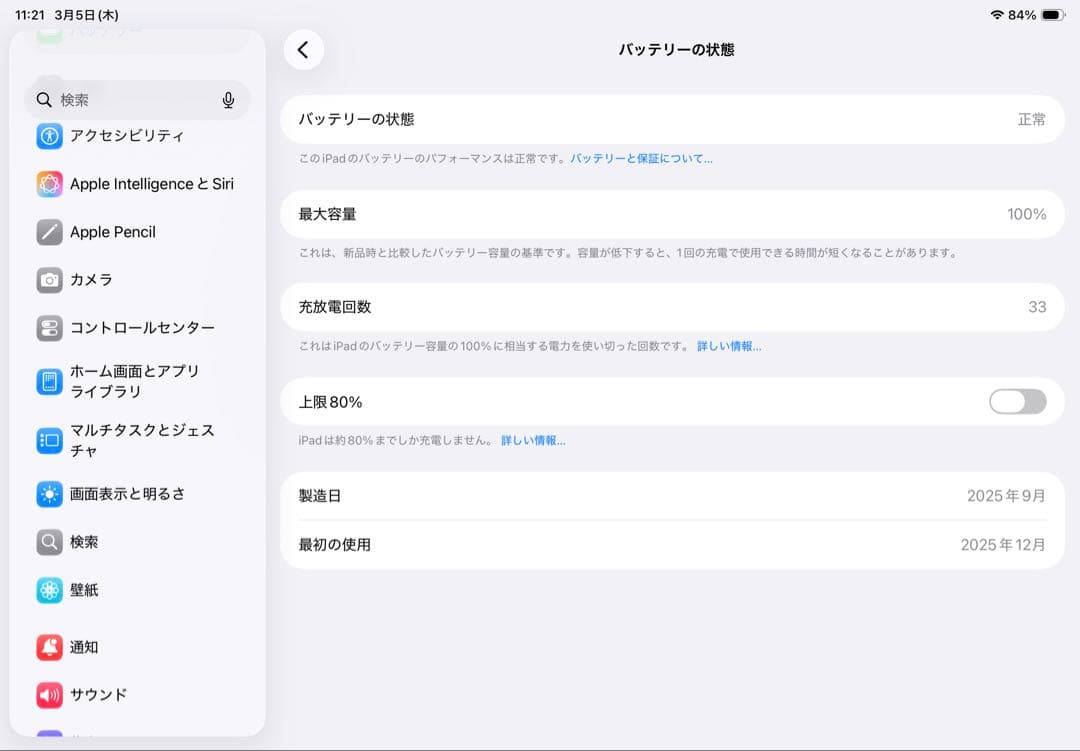The width and height of the screenshot is (1080, 751).
Task: Select 壁紙 in sidebar
Action: 138,590
